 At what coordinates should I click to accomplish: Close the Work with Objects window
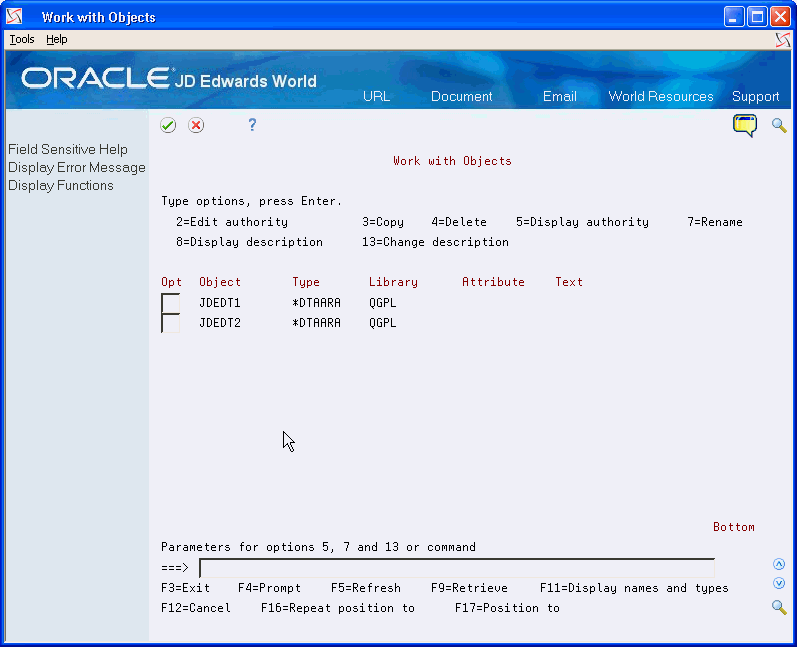click(780, 17)
